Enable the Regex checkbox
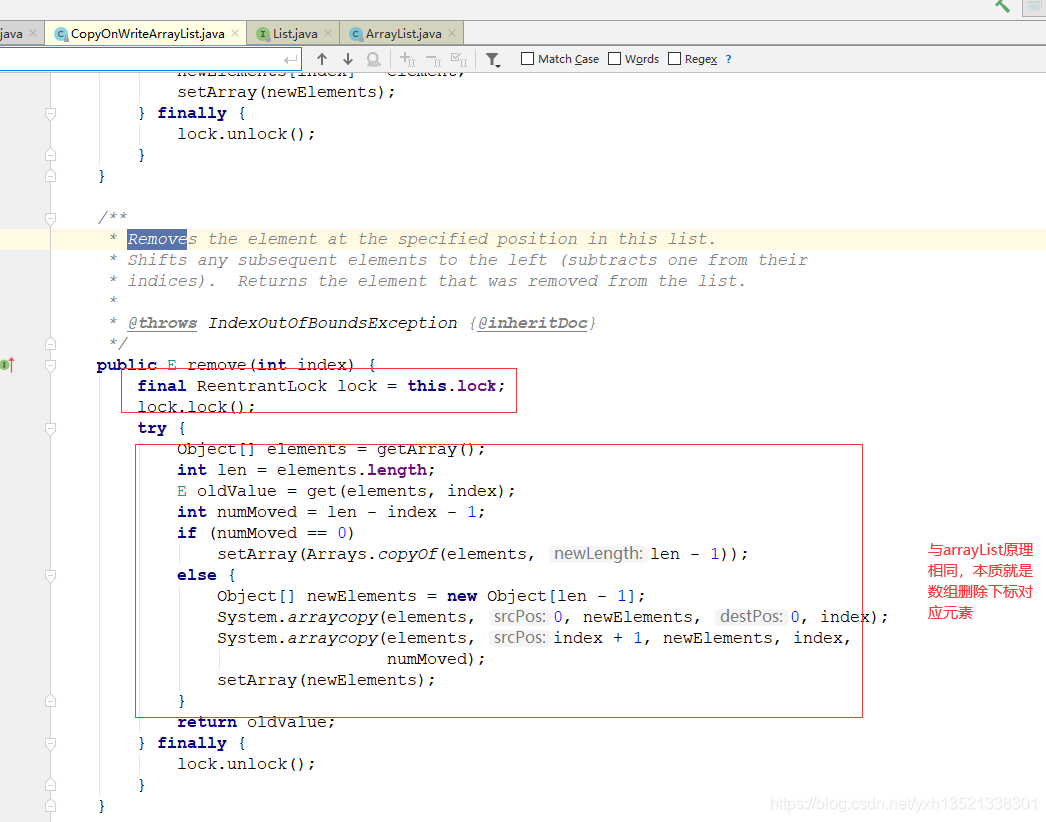Viewport: 1046px width, 822px height. click(674, 58)
